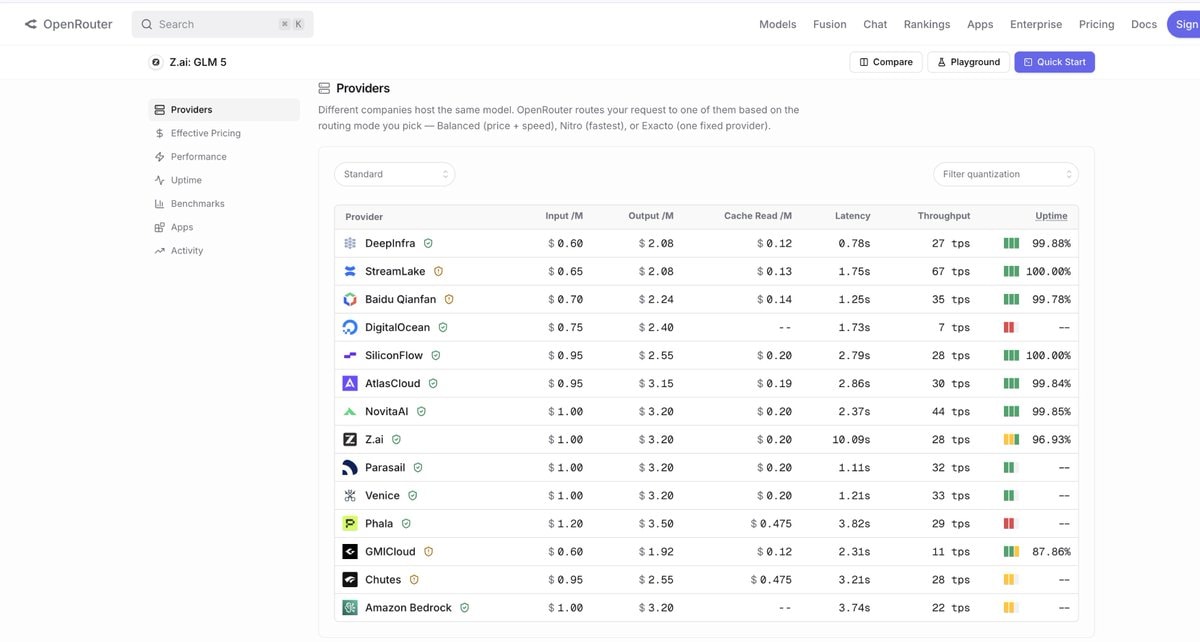The width and height of the screenshot is (1200, 642).
Task: Click the Cache Read /M column header
Action: tap(758, 216)
